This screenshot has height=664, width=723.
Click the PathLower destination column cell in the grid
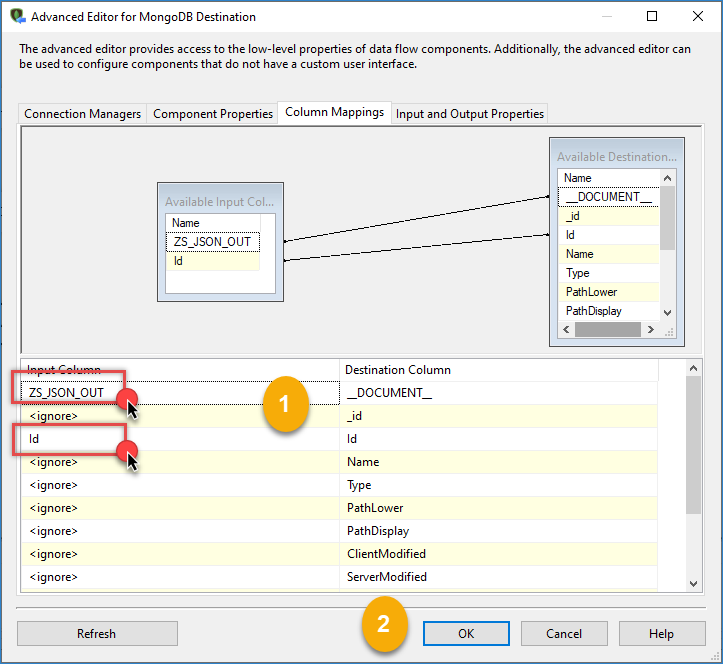point(498,508)
